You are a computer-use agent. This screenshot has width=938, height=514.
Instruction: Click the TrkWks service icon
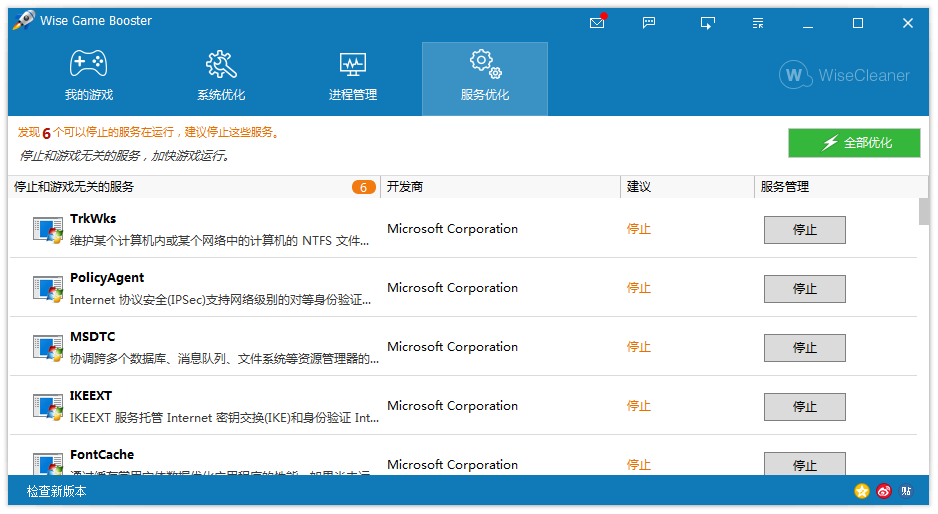point(48,230)
